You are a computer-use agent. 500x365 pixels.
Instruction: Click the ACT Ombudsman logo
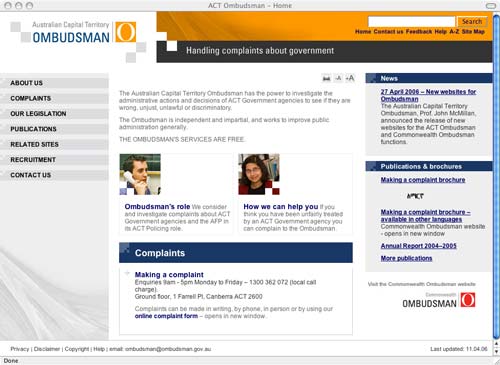[x=84, y=32]
